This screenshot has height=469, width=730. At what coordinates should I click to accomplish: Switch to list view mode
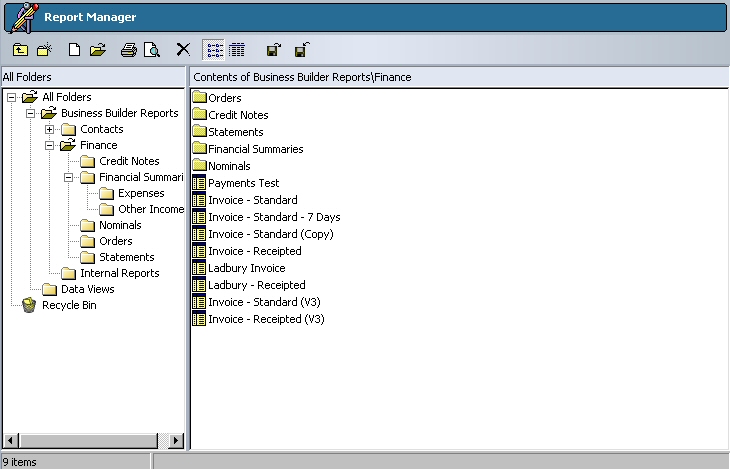[x=213, y=49]
